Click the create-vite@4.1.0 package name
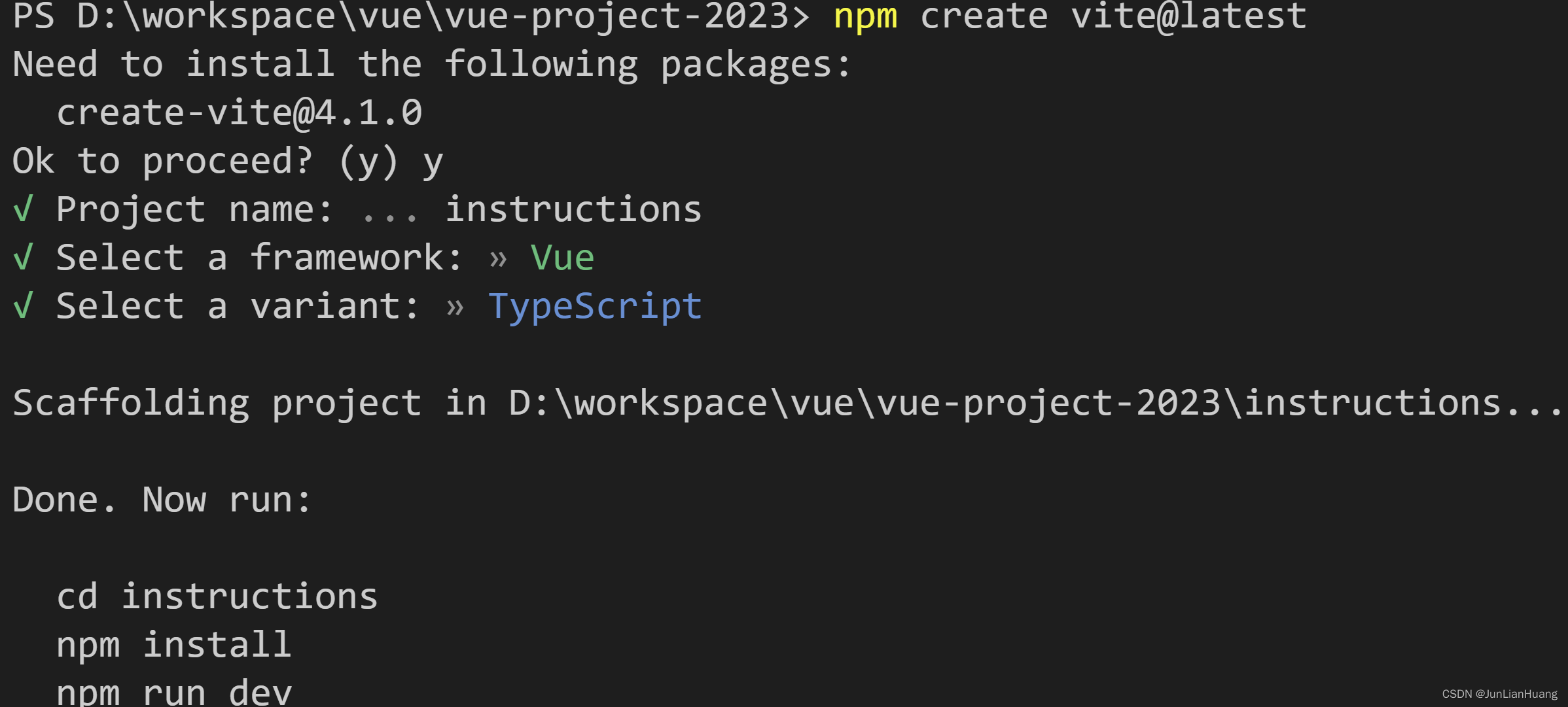The height and width of the screenshot is (707, 1568). 239,112
